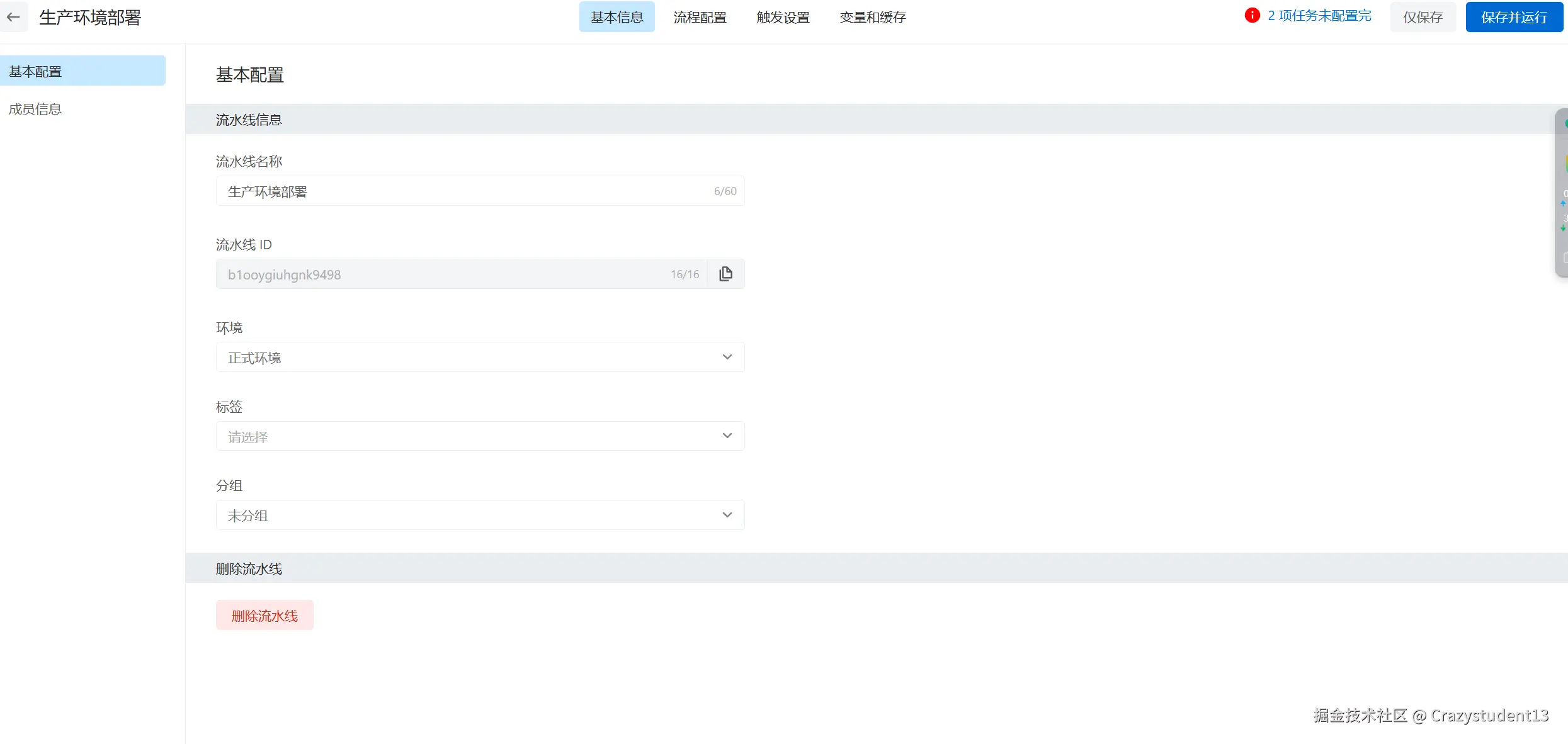Select 成员信息 in the left sidebar

click(x=35, y=109)
